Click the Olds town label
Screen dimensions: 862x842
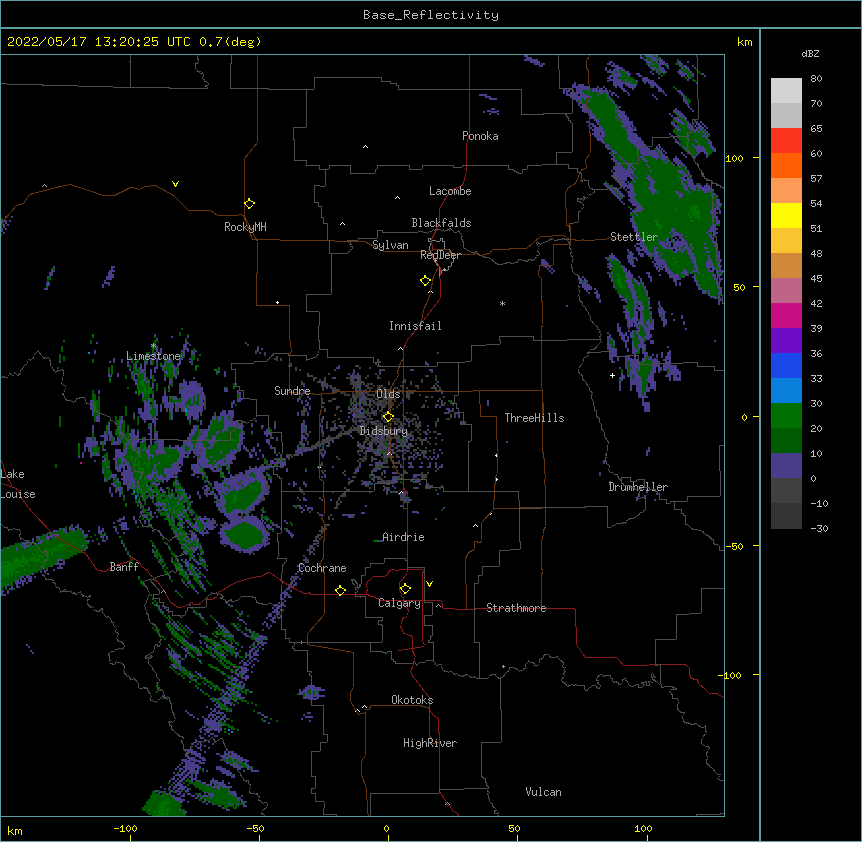click(x=388, y=394)
